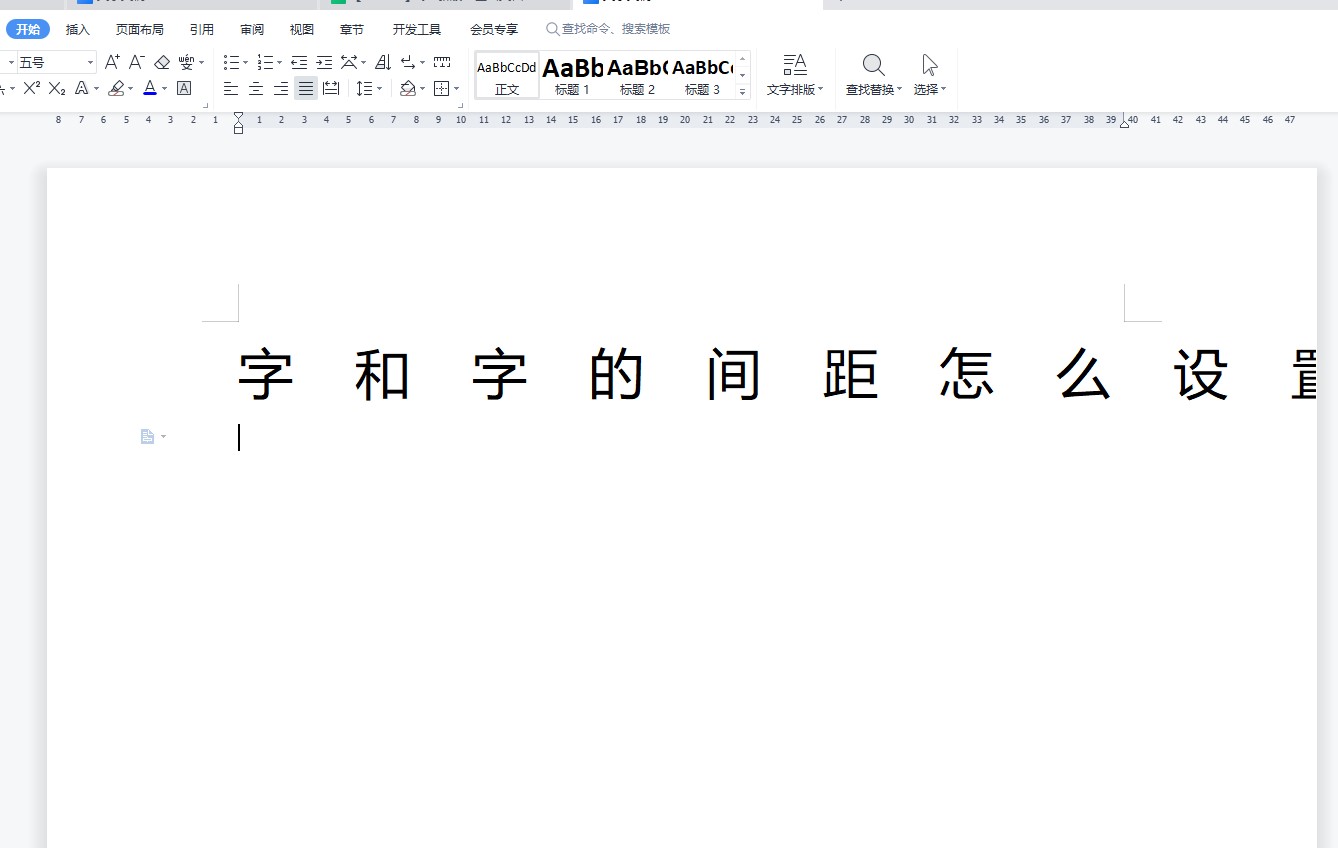Open the 会员专享 tab
This screenshot has width=1338, height=848.
coord(494,29)
